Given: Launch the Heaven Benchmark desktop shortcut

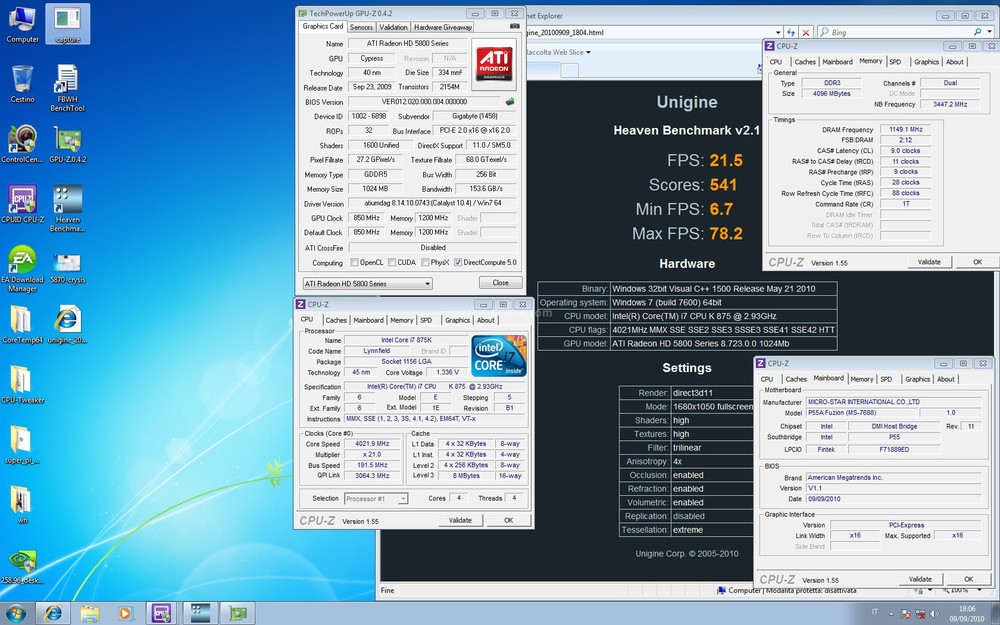Looking at the screenshot, I should tap(68, 208).
